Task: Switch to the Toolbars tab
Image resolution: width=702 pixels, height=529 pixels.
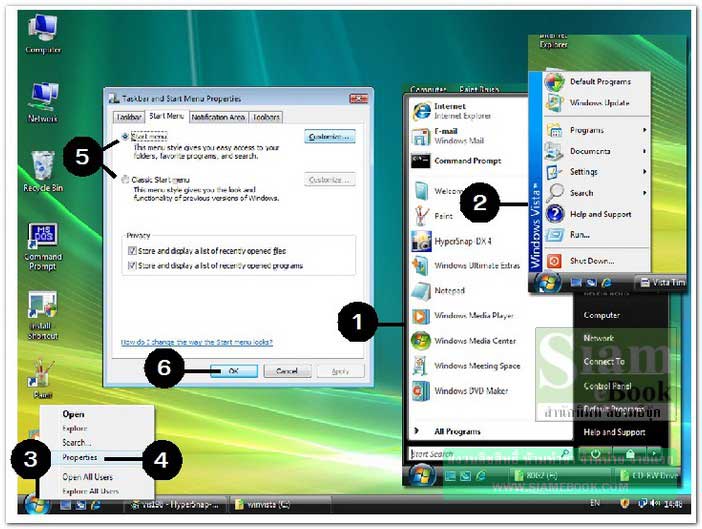Action: (266, 117)
